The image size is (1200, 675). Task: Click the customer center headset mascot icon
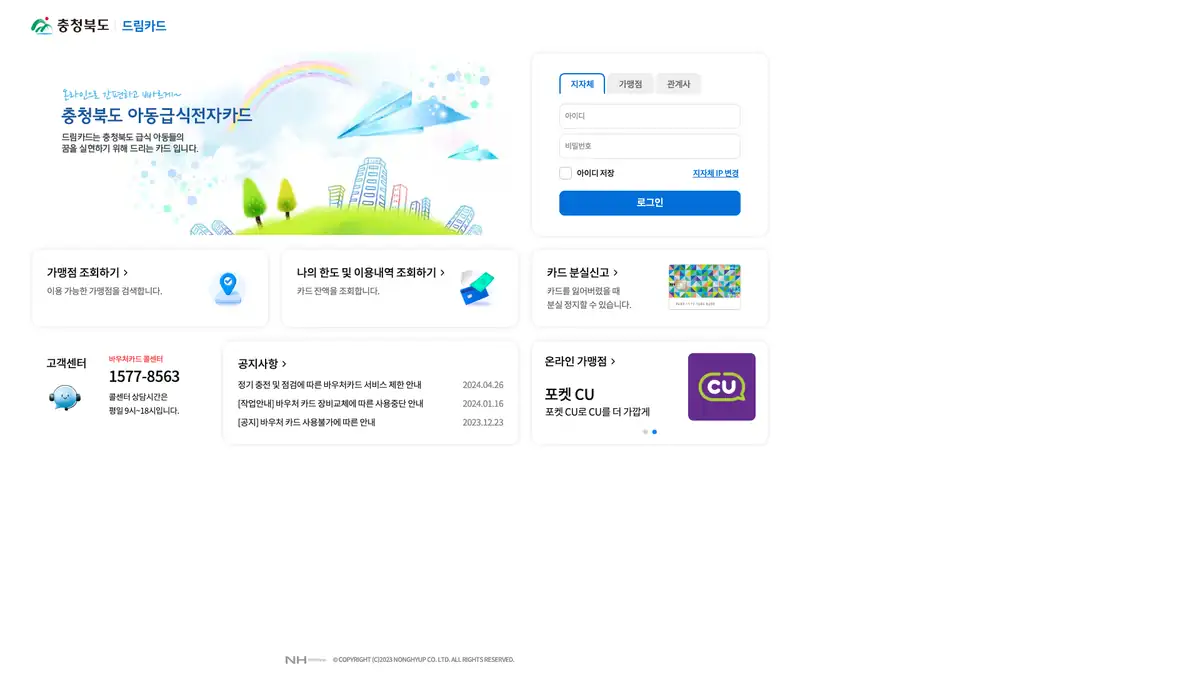(x=64, y=397)
